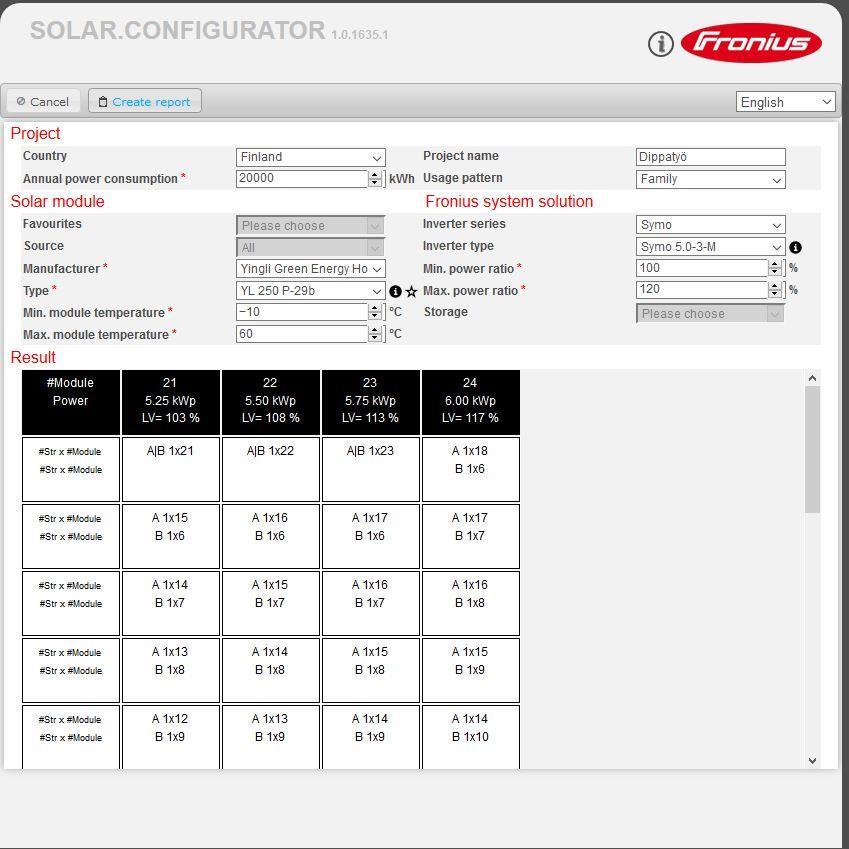Viewport: 849px width, 849px height.
Task: Select cell A 1x15 B 1x6
Action: coord(171,537)
